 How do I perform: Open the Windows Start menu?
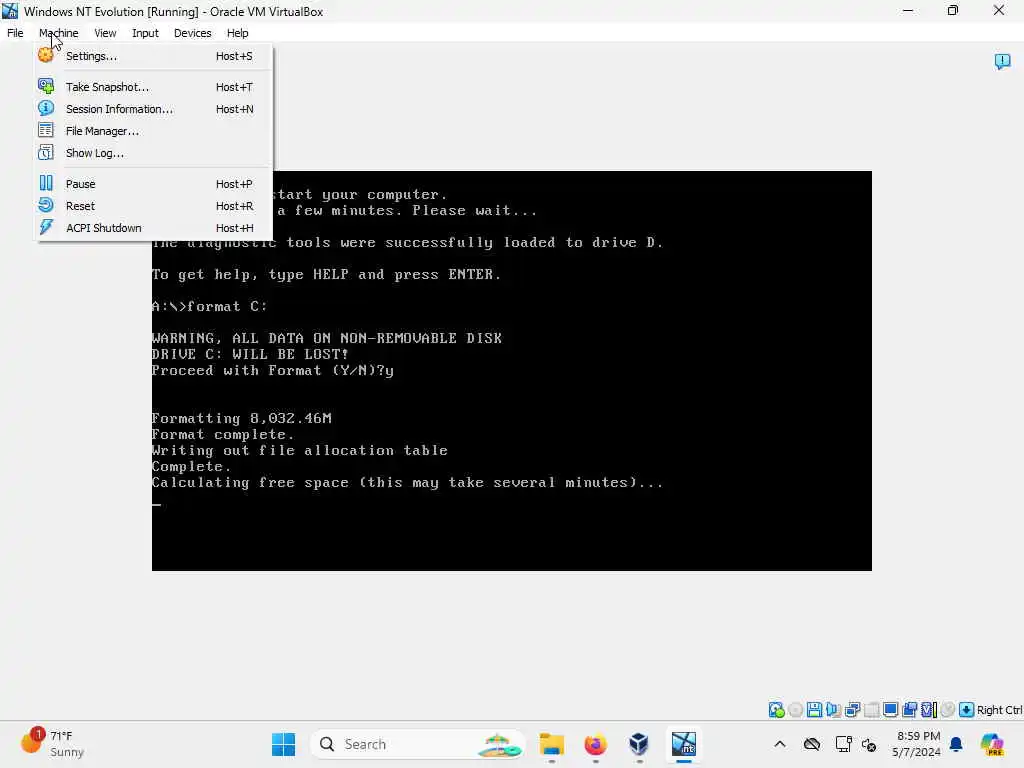pyautogui.click(x=283, y=744)
